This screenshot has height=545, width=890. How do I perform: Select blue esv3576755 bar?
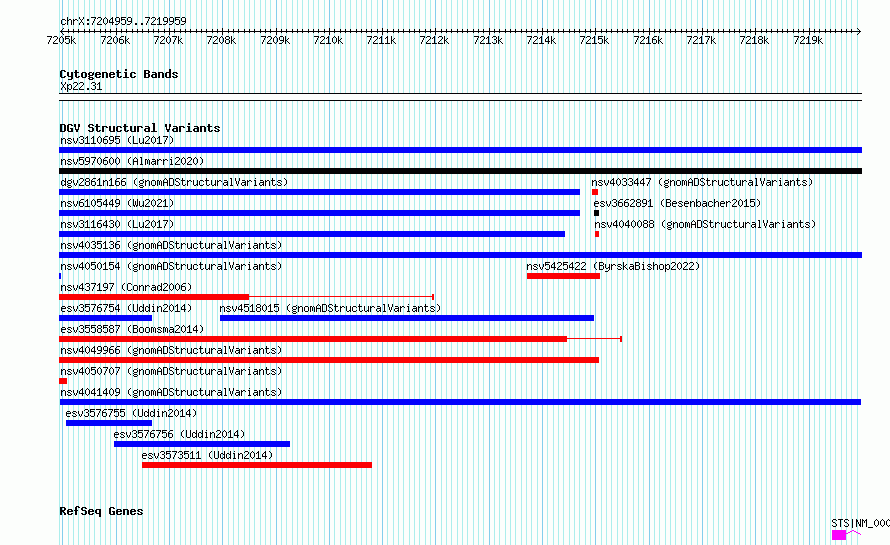[x=109, y=423]
